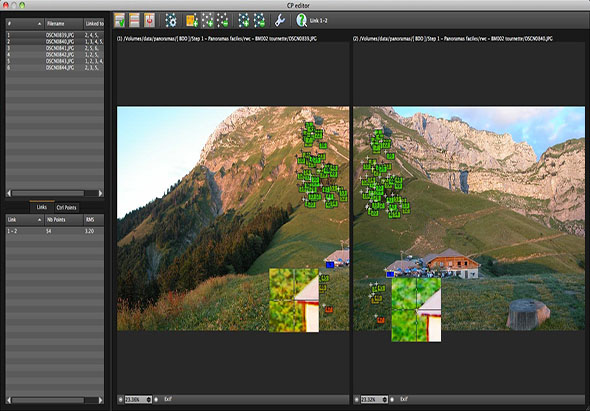Open the wrench settings icon
590x411 pixels.
click(280, 20)
